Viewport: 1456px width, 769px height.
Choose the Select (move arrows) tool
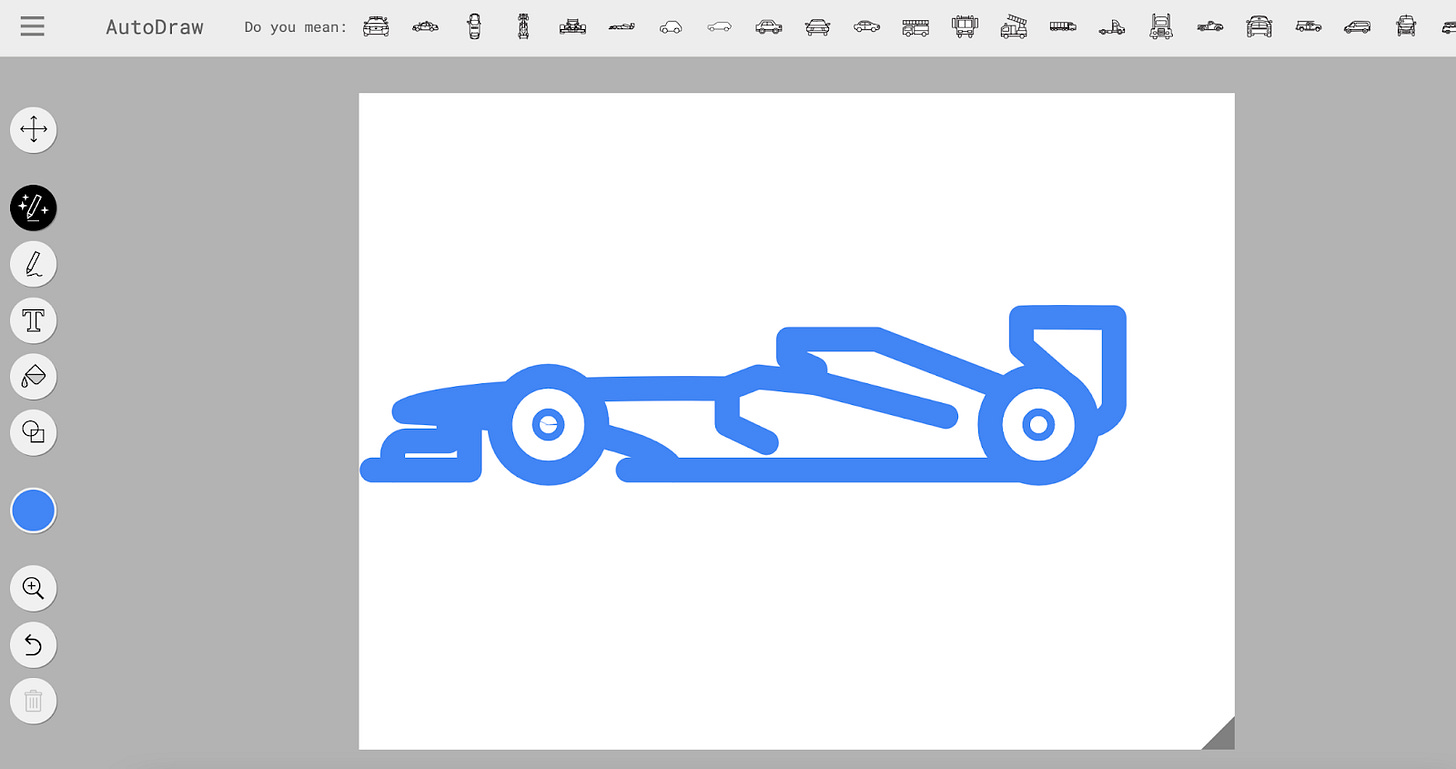tap(34, 130)
